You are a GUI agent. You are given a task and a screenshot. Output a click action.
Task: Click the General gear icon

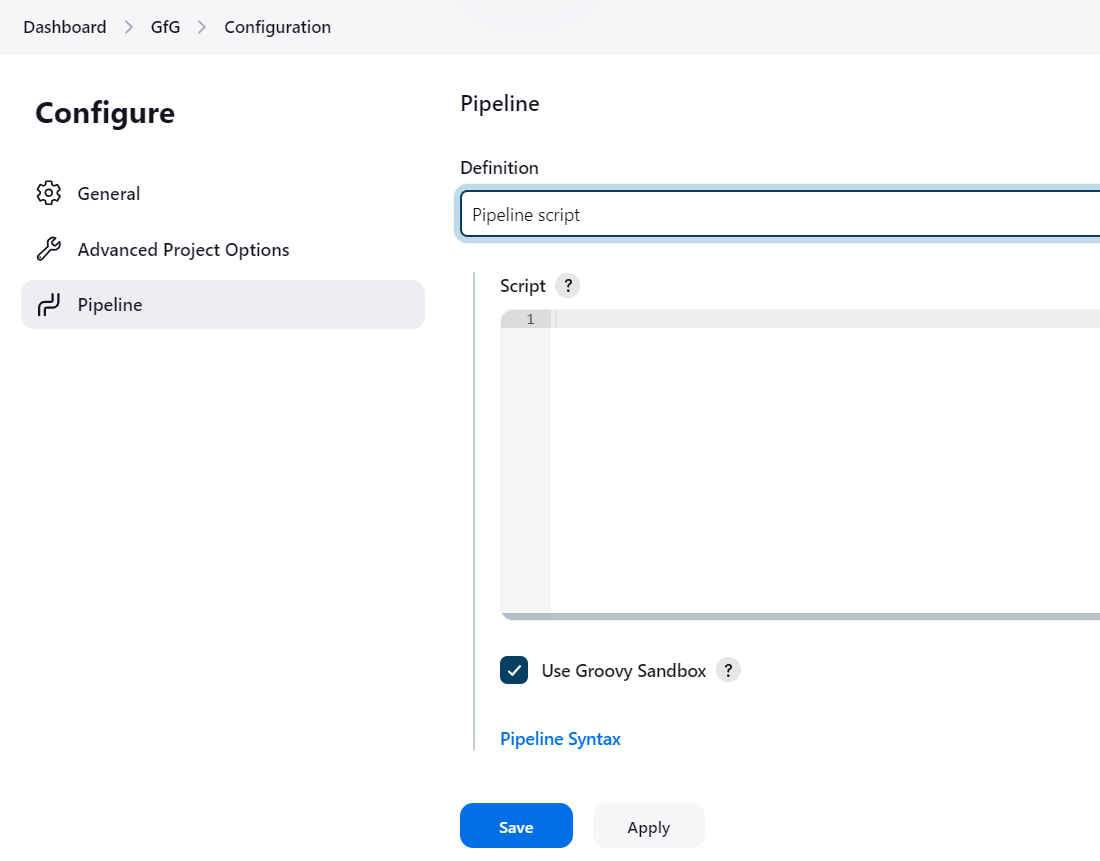(48, 193)
